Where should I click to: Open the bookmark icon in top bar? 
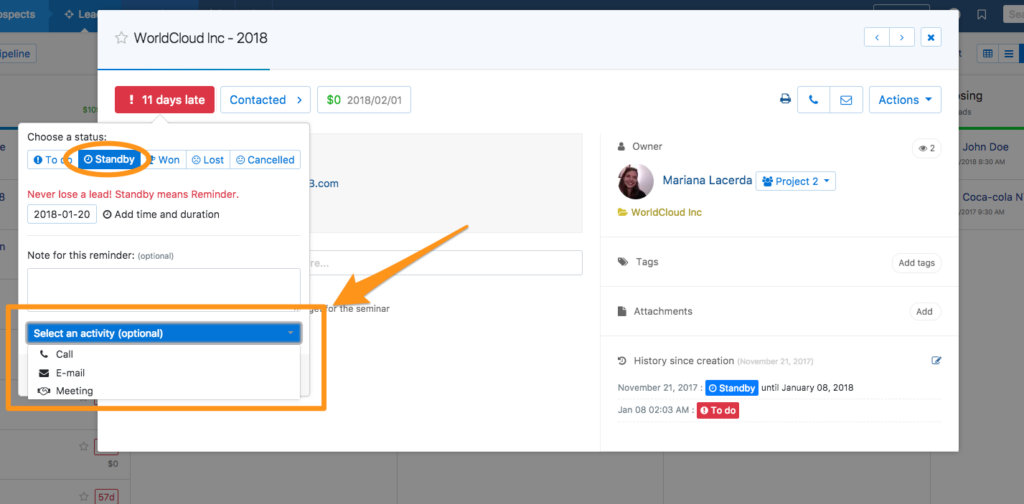pos(982,14)
